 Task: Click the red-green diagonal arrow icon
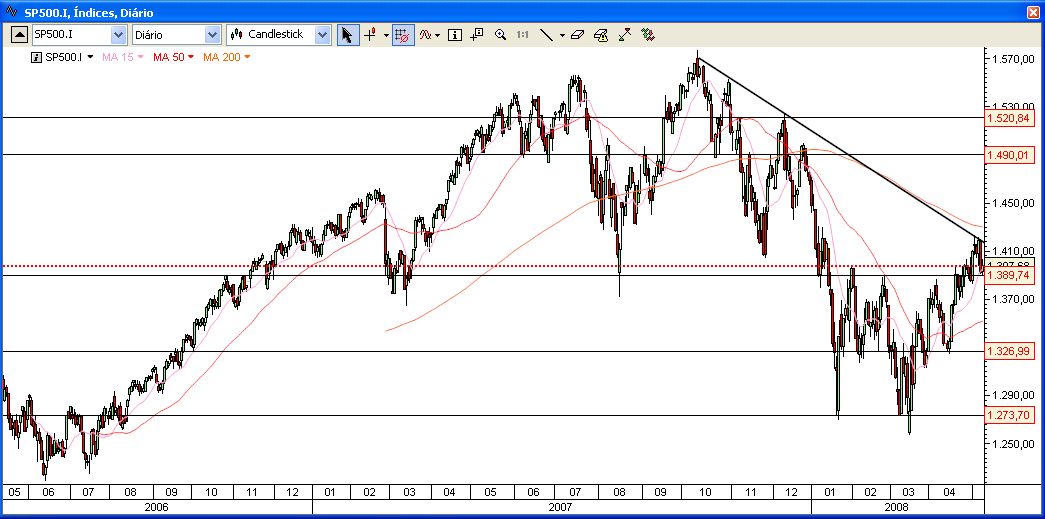(x=624, y=35)
